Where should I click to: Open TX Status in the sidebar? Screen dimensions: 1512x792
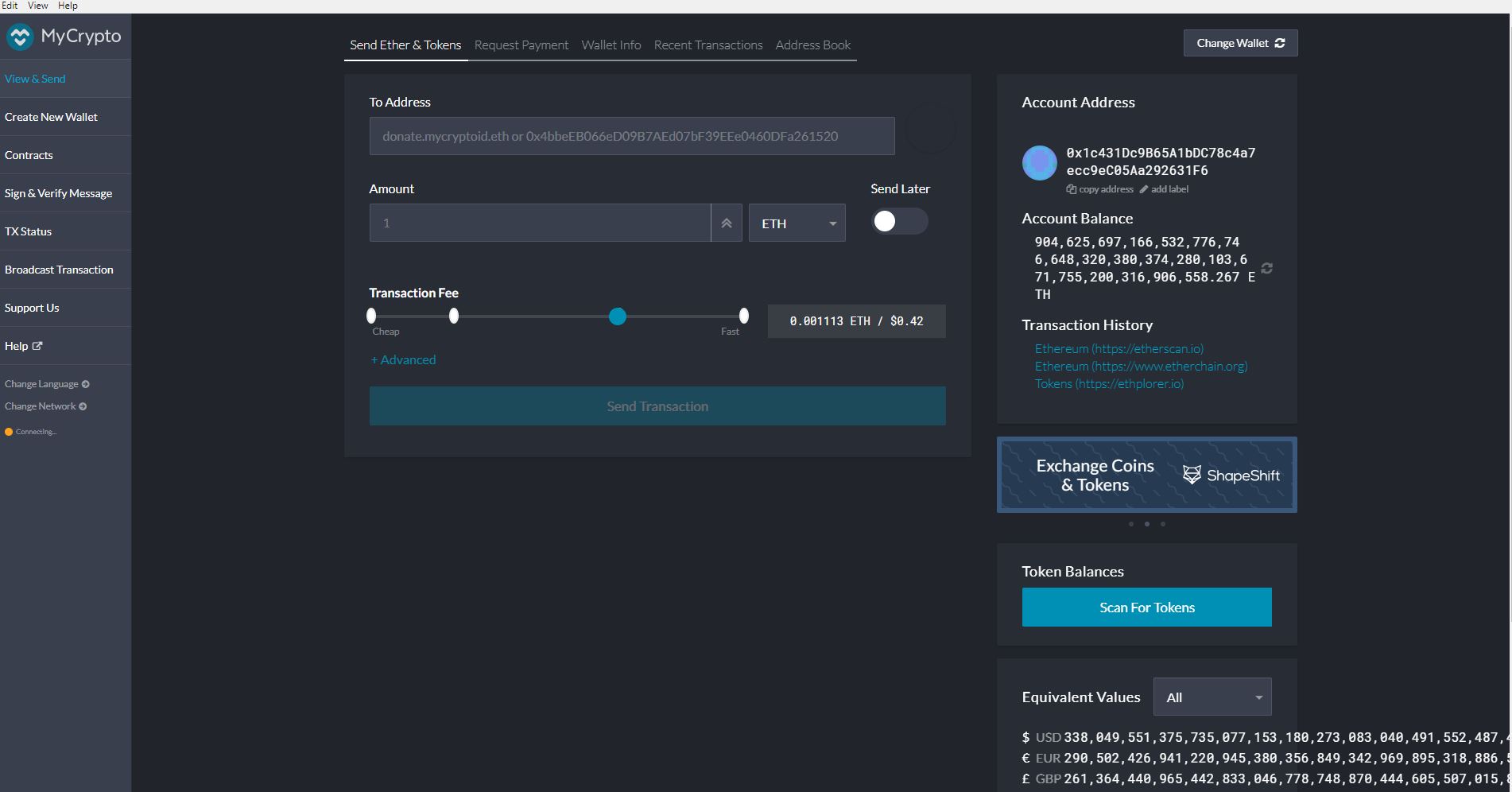65,231
